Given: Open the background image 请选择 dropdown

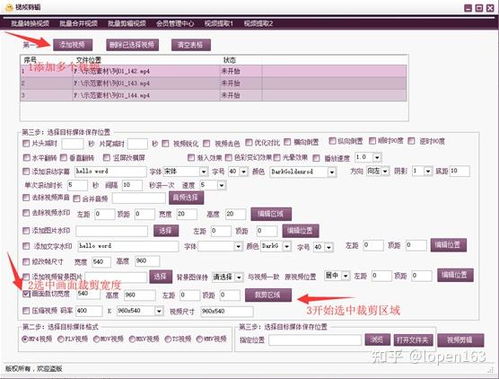Looking at the screenshot, I should (239, 277).
